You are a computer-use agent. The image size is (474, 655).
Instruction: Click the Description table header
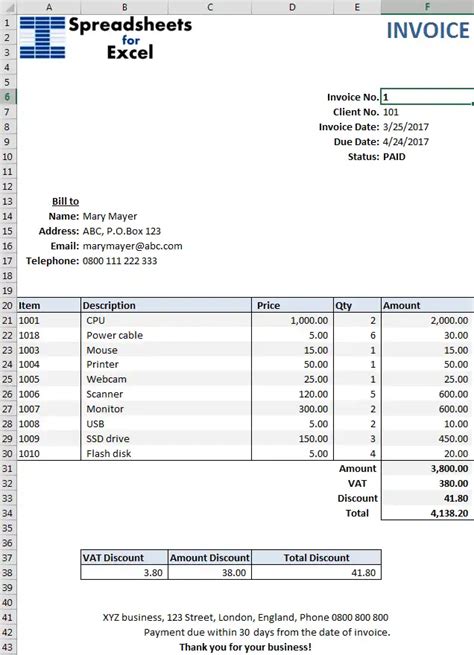(166, 305)
